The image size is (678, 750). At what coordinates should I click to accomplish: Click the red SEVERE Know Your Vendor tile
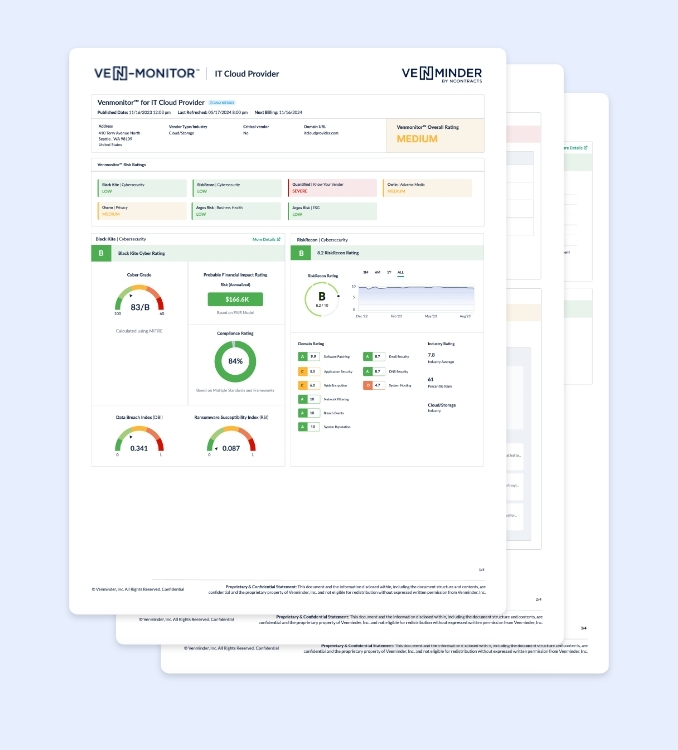pos(333,188)
